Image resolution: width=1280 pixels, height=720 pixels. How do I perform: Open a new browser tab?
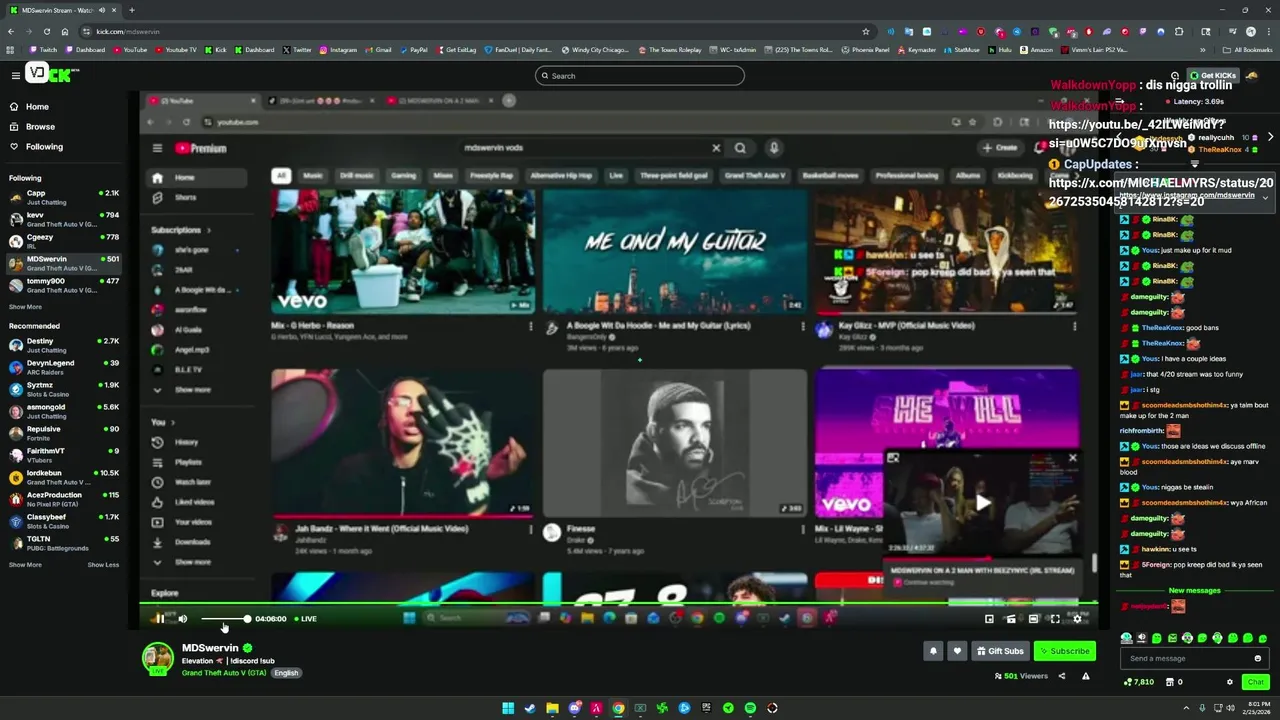131,10
